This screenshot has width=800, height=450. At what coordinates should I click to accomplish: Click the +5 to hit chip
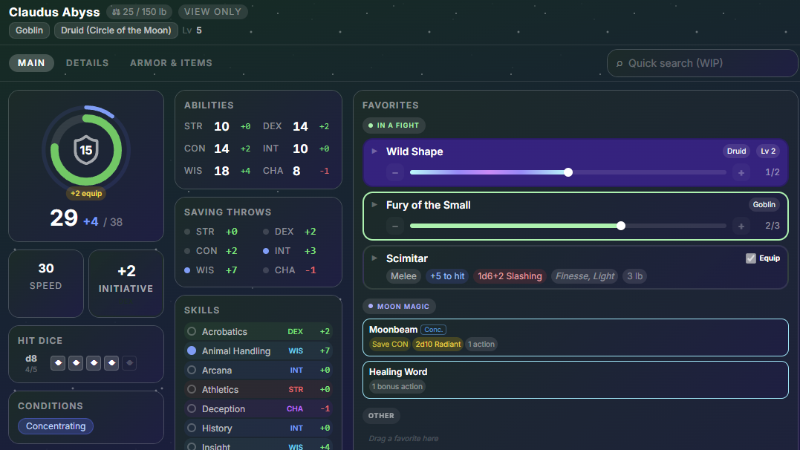pyautogui.click(x=447, y=276)
